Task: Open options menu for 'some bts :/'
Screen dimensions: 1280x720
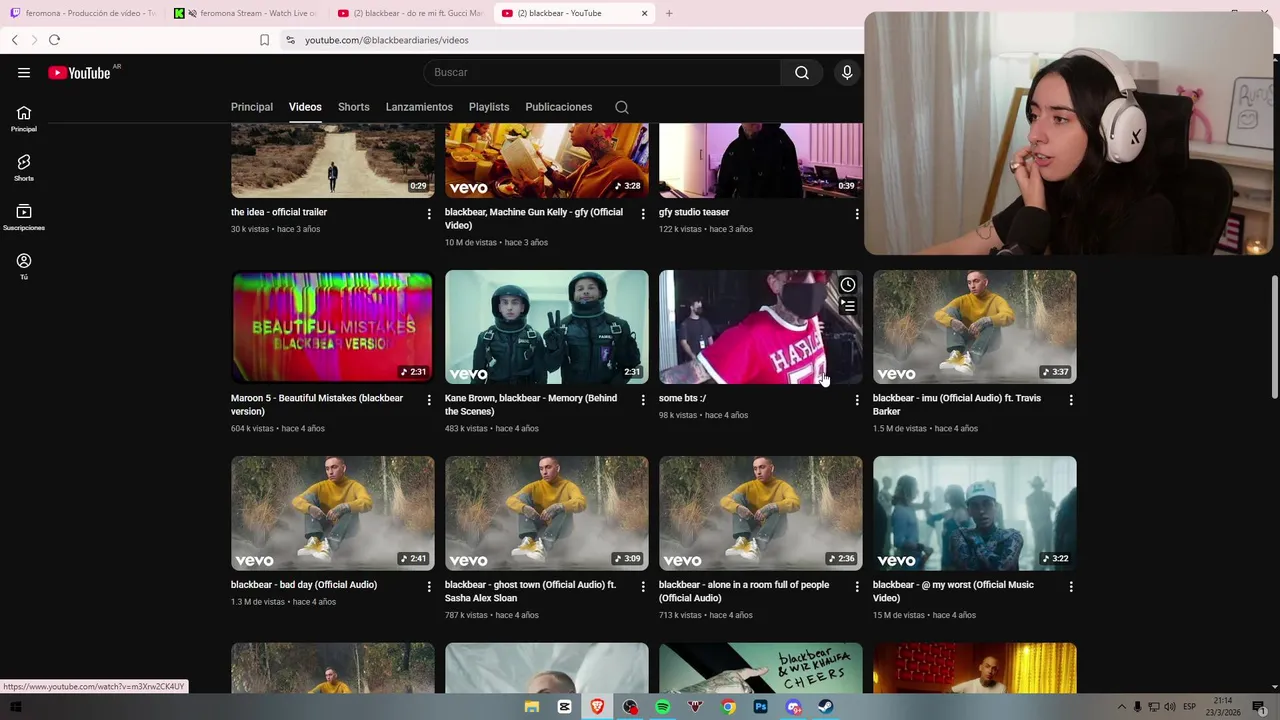Action: click(x=857, y=400)
